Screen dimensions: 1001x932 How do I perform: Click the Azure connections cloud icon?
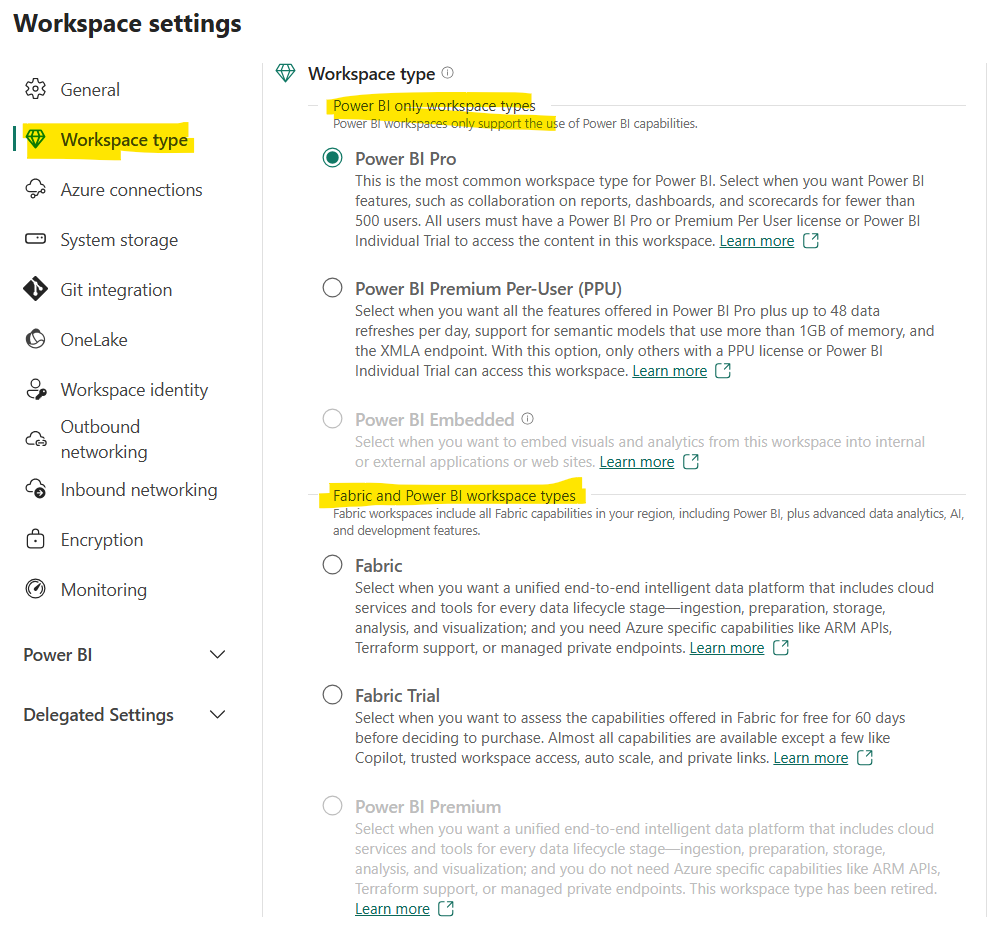[x=36, y=189]
